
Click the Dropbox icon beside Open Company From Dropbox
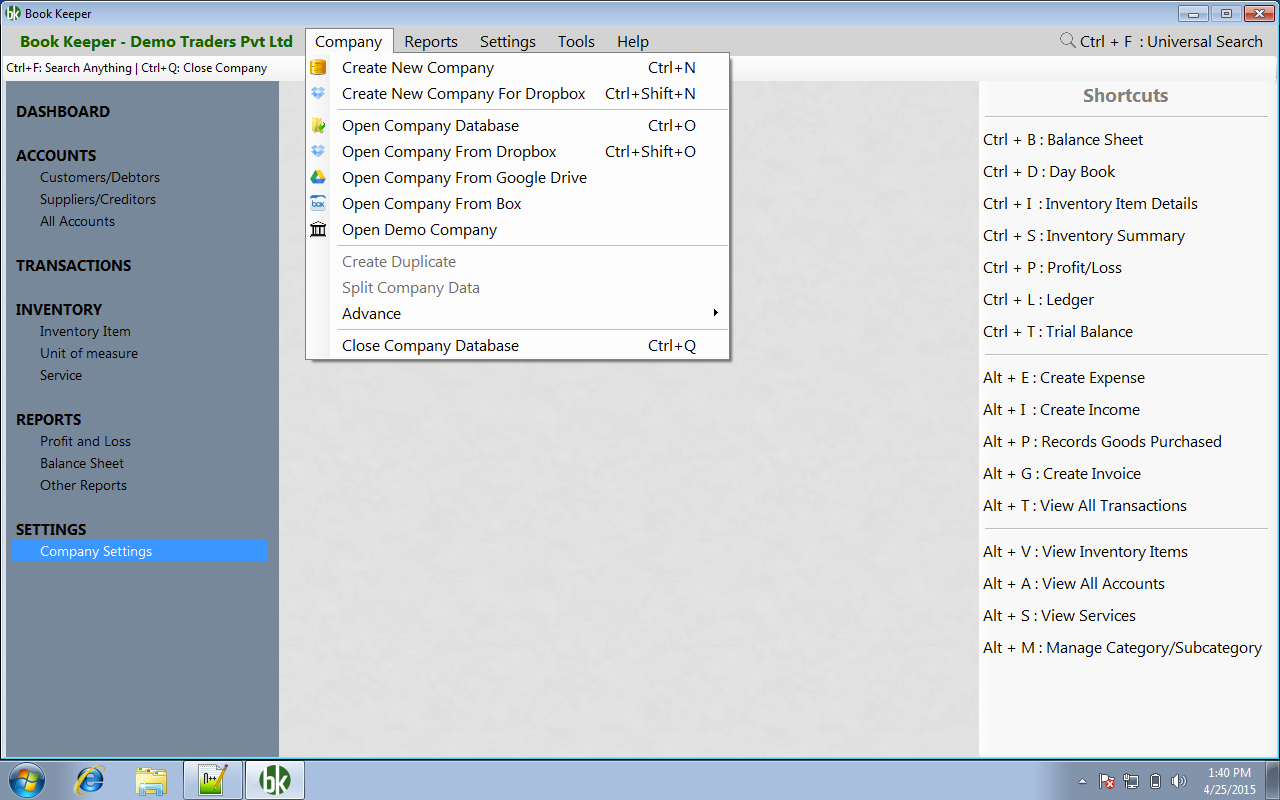coord(318,152)
